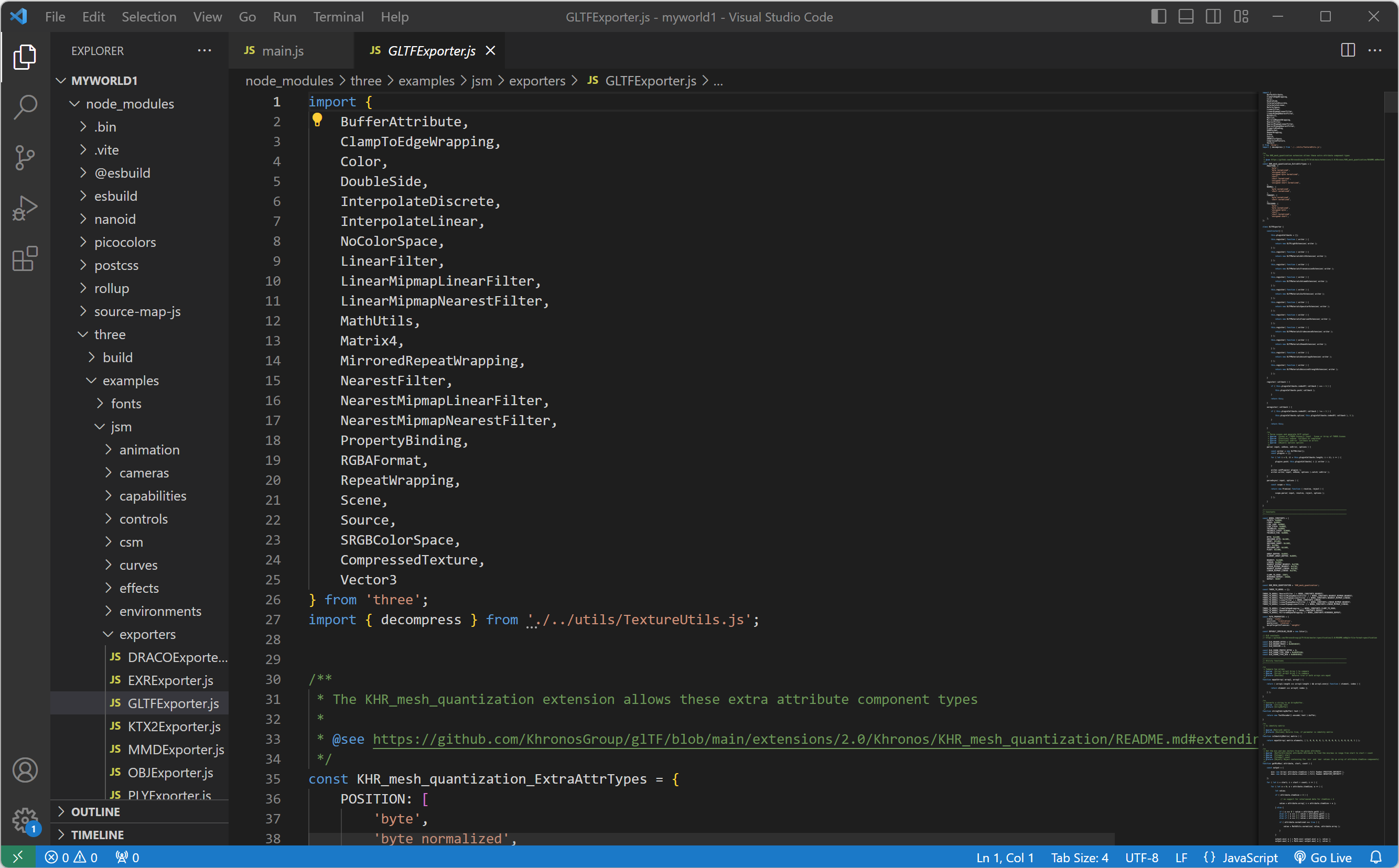Open the Extensions view
The image size is (1399, 868).
point(25,259)
